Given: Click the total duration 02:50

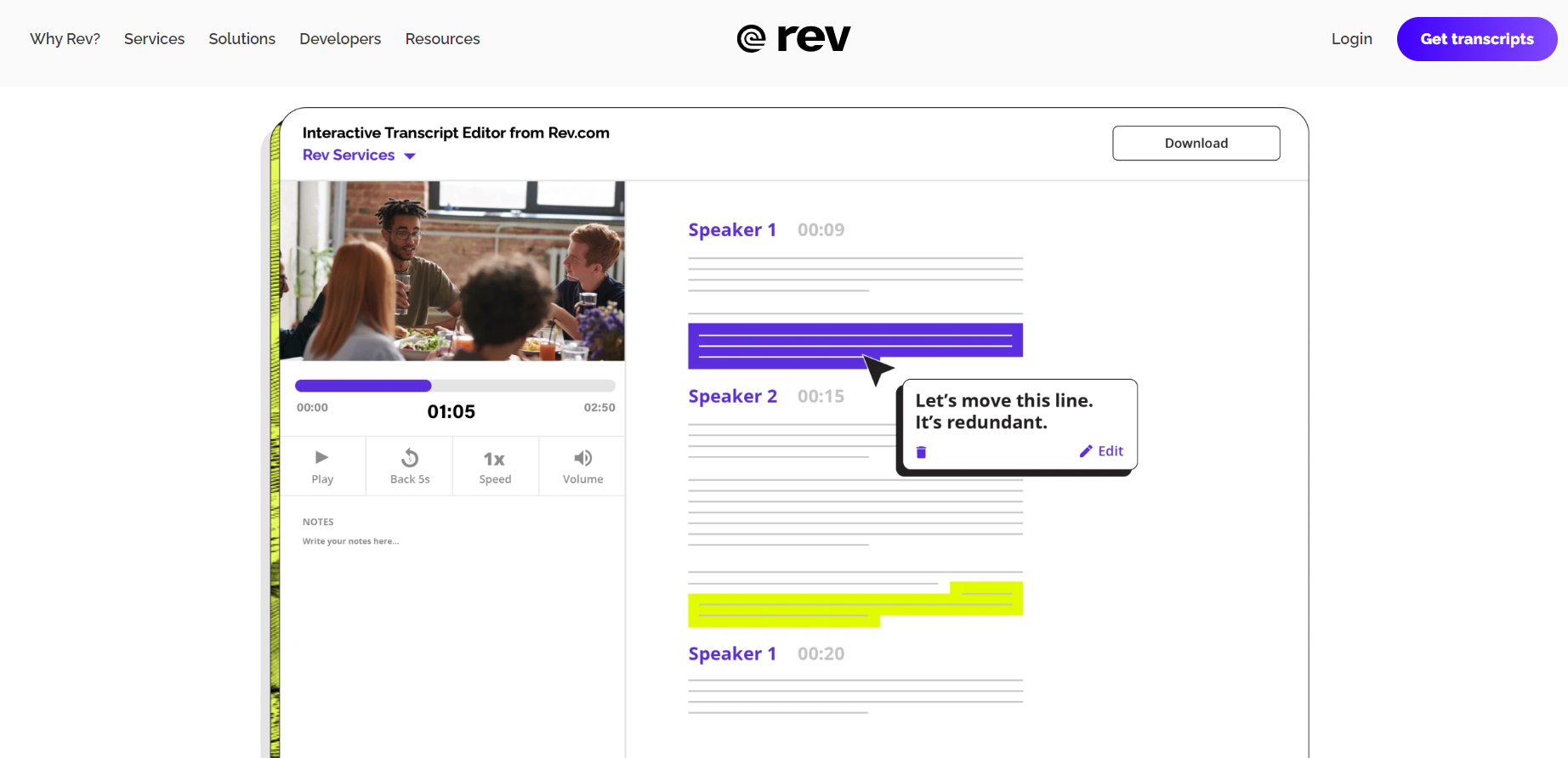Looking at the screenshot, I should [x=599, y=408].
